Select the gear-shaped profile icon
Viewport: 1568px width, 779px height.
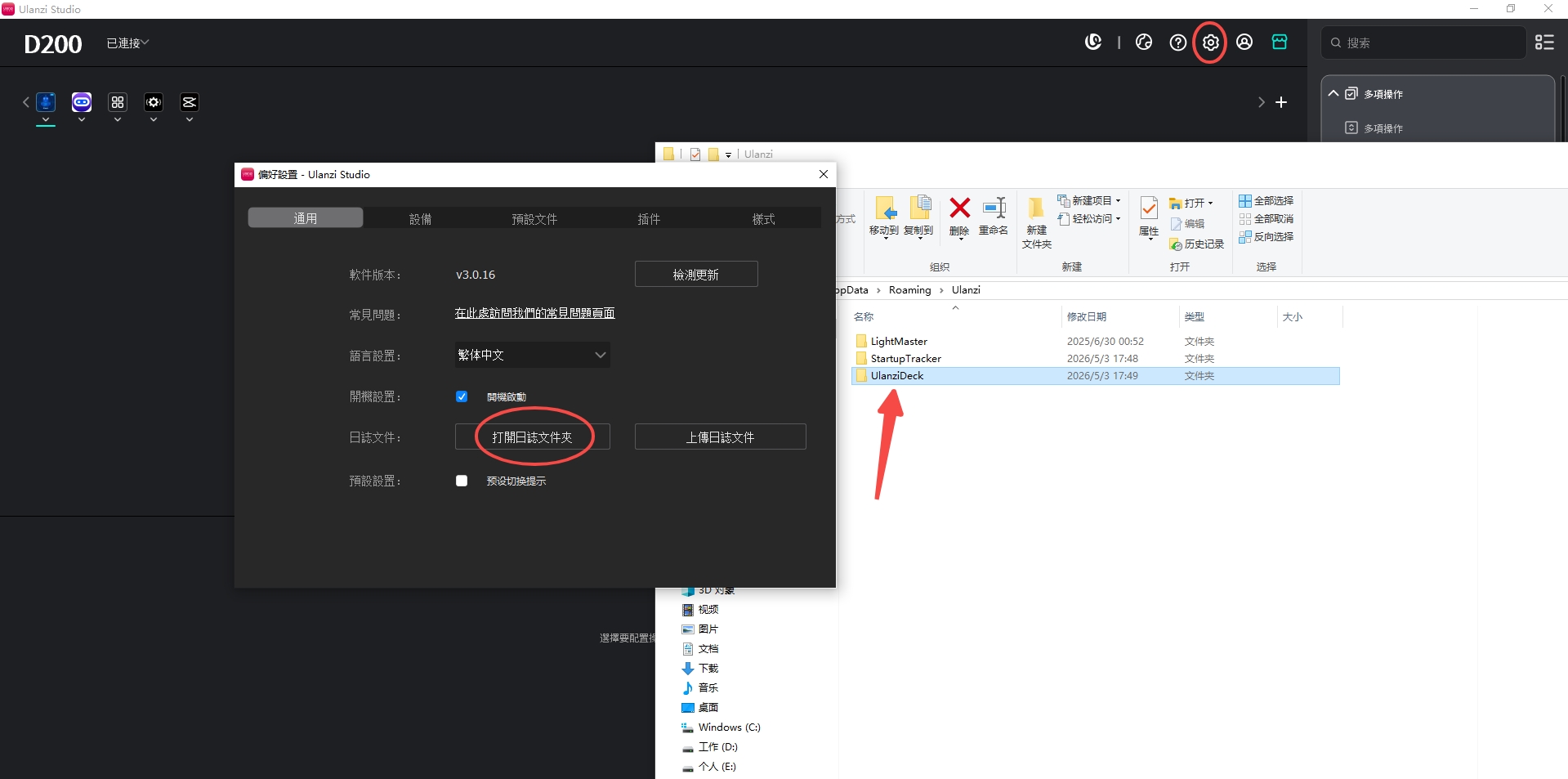coord(154,102)
